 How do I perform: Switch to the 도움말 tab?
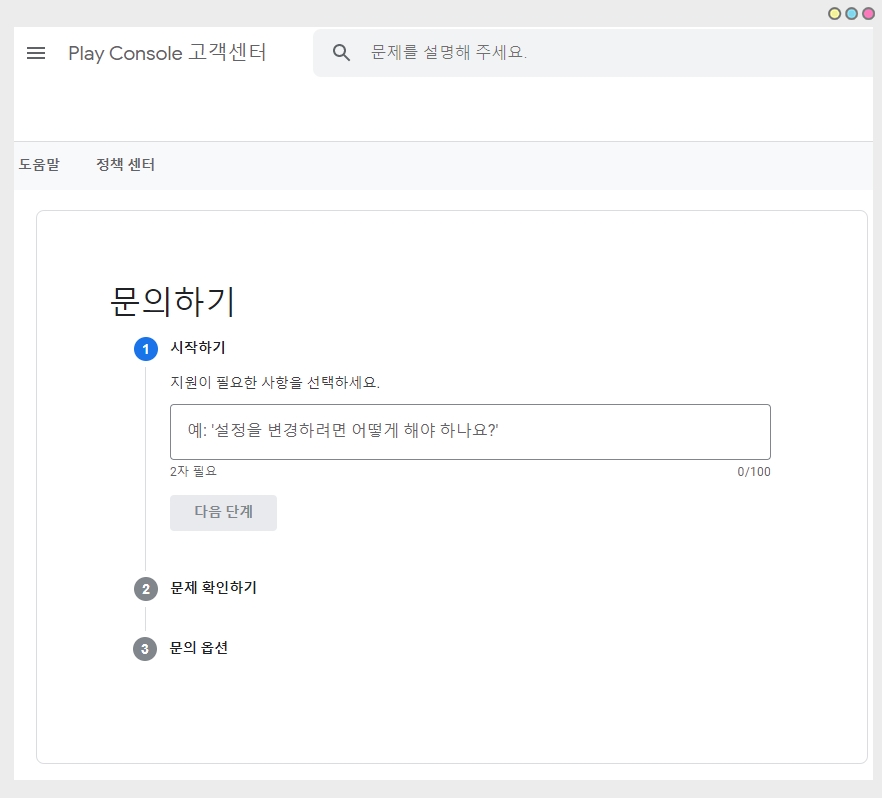point(39,165)
